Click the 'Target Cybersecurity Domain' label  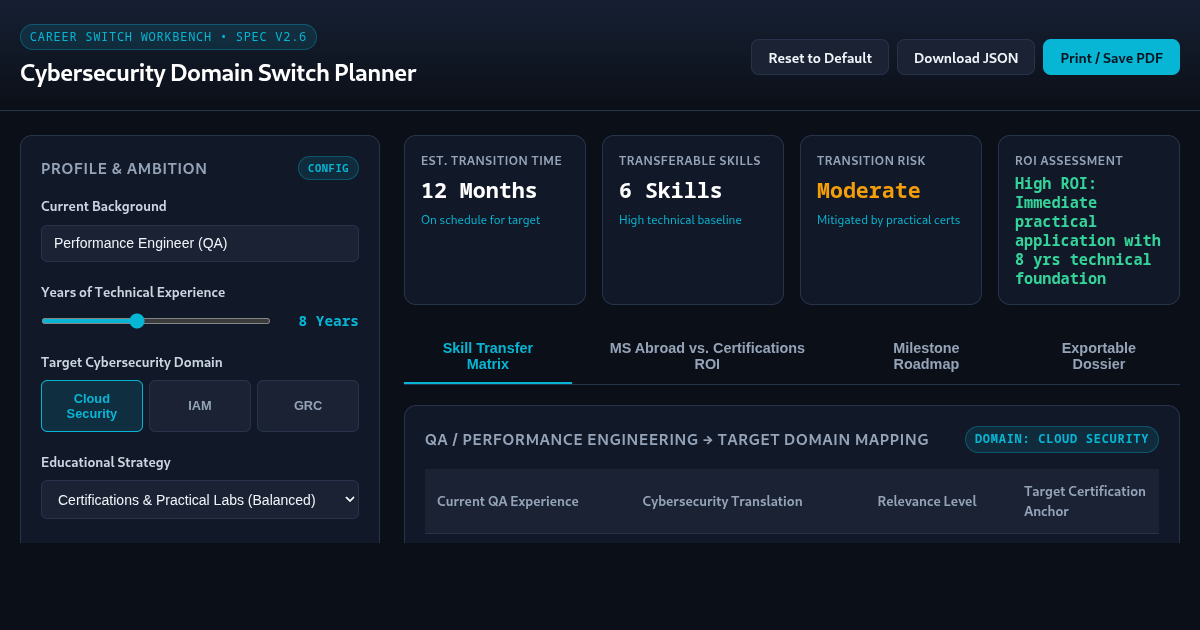[x=132, y=362]
